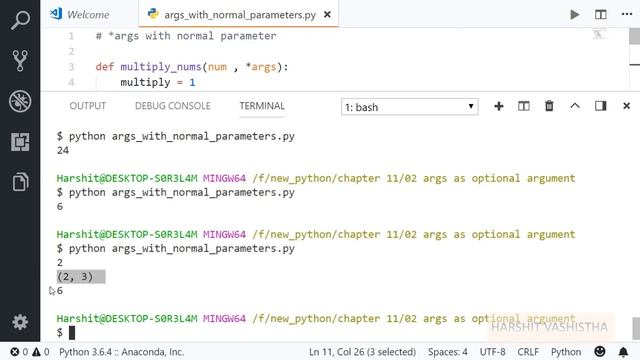
Task: Split the terminal panel
Action: coord(524,107)
